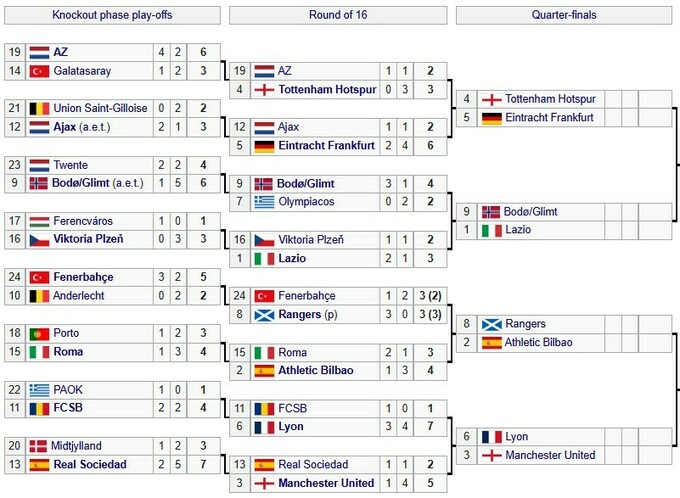Go to the Olympiacos team page
This screenshot has height=498, width=680.
[x=309, y=202]
